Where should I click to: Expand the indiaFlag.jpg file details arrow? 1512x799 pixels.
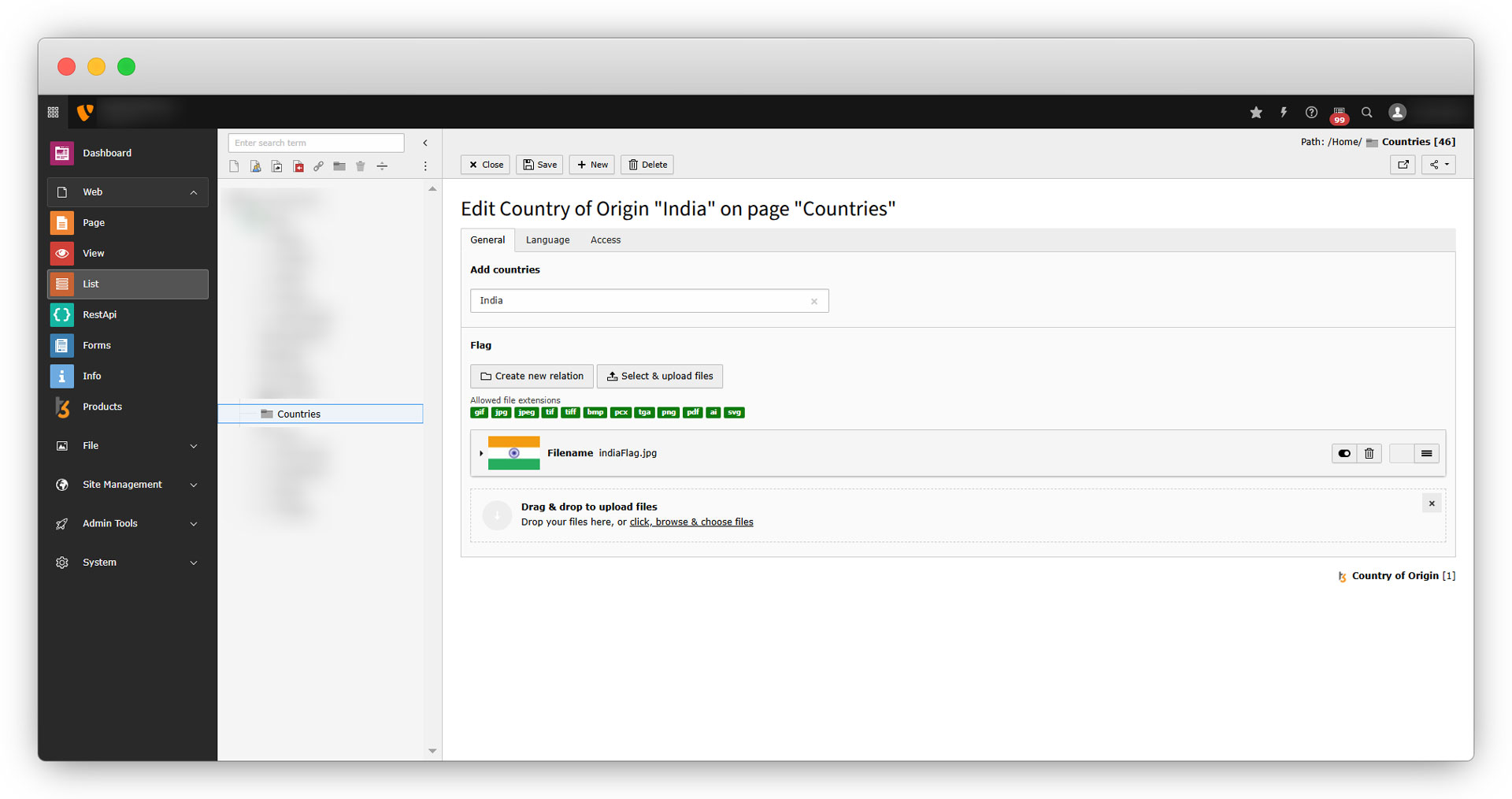pyautogui.click(x=481, y=453)
